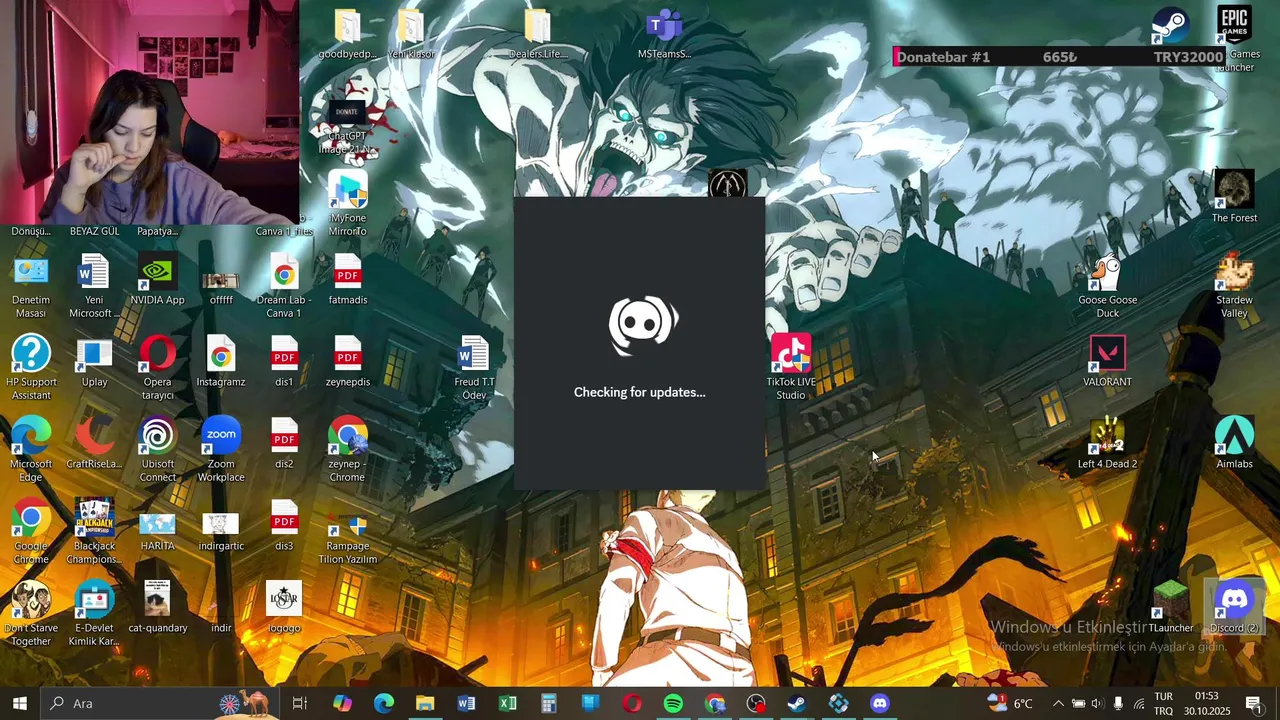Image resolution: width=1280 pixels, height=720 pixels.
Task: Open the HP Support Assistant shortcut
Action: click(x=31, y=368)
